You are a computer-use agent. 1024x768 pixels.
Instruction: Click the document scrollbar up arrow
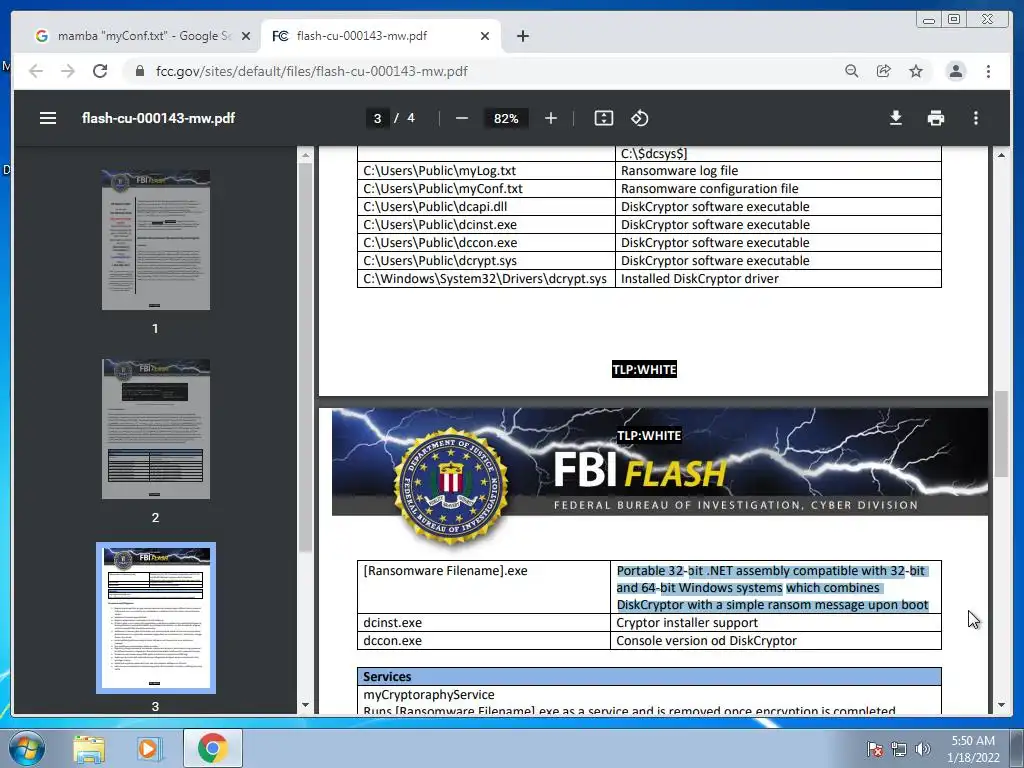pyautogui.click(x=1001, y=155)
